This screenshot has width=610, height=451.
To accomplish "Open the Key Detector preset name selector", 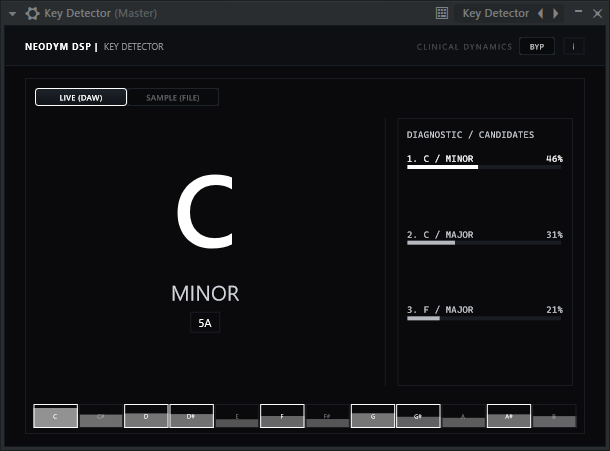I will pos(495,14).
